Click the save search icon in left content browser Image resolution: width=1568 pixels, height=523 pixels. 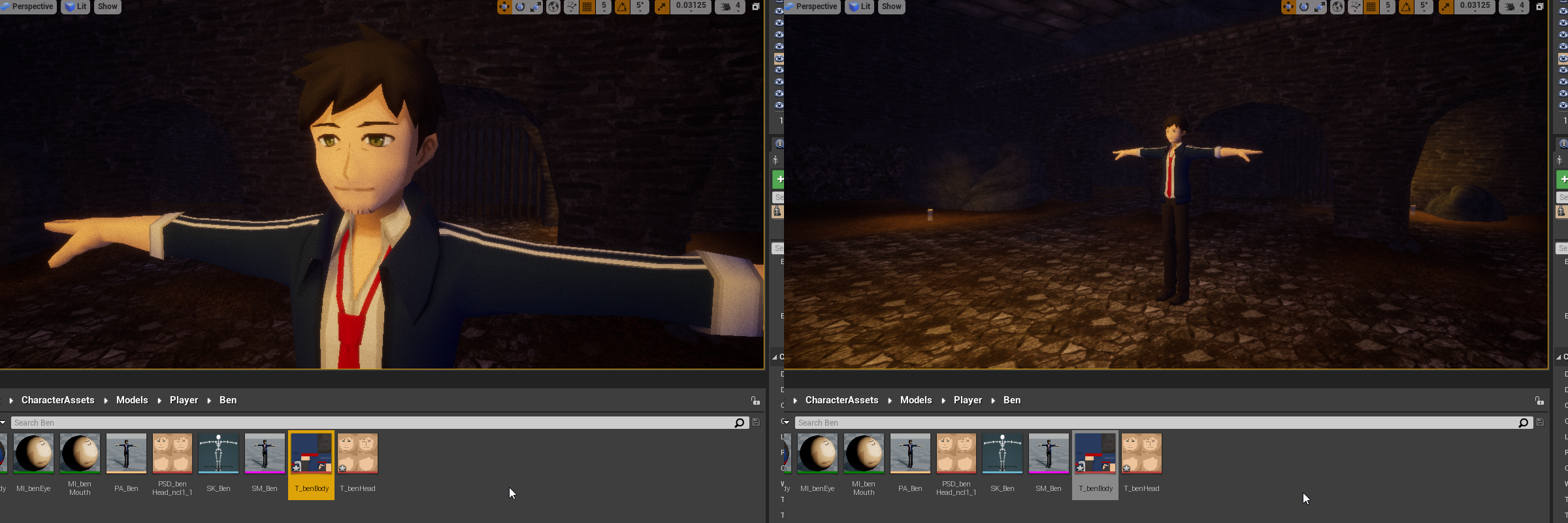pyautogui.click(x=756, y=422)
